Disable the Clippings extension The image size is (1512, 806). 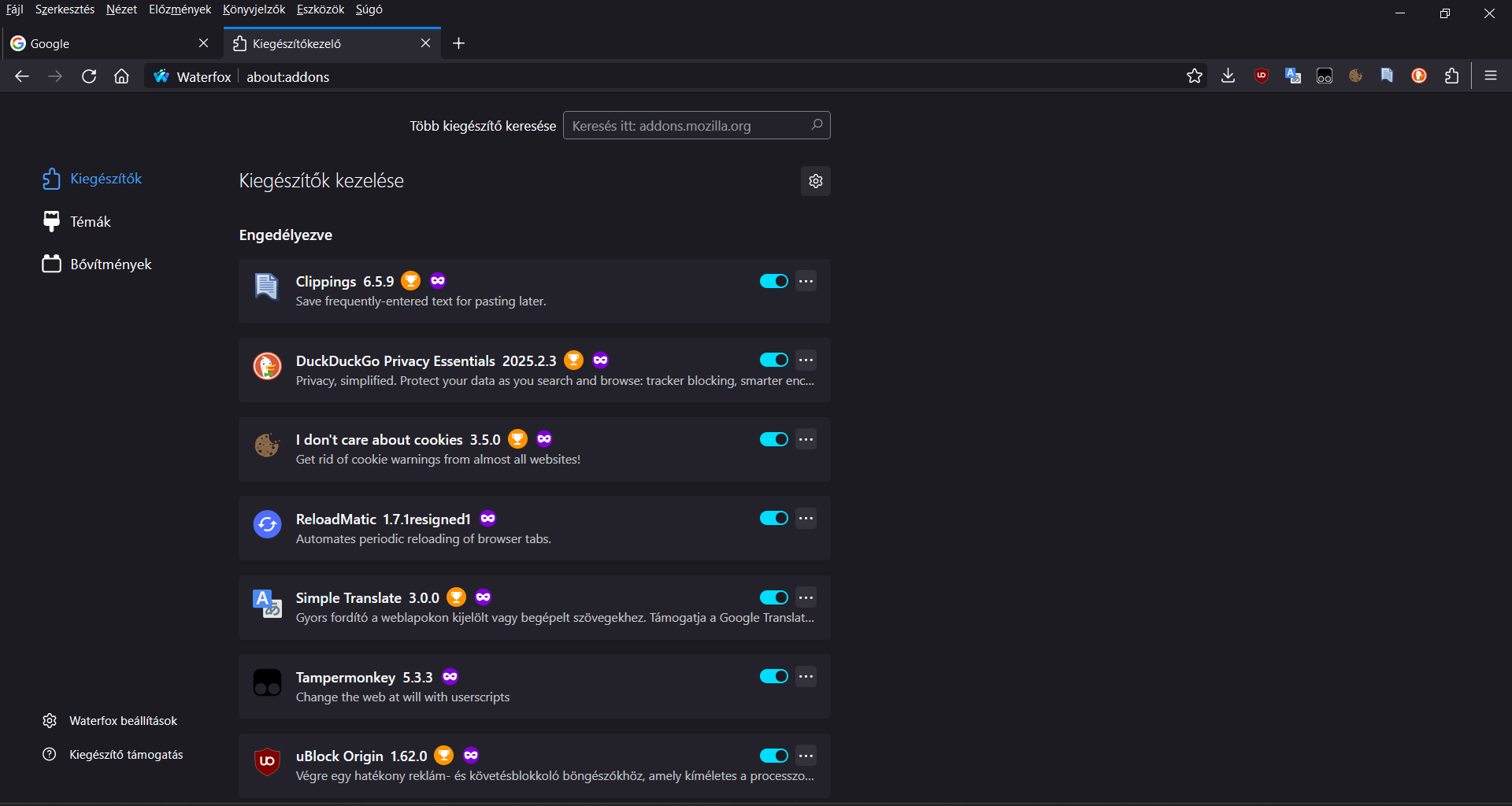tap(774, 281)
